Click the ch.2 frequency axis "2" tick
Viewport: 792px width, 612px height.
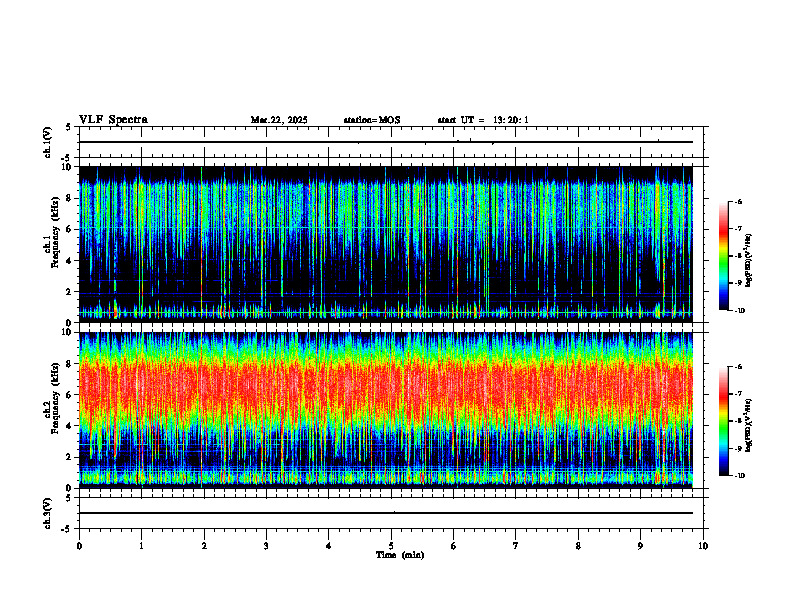coord(69,457)
